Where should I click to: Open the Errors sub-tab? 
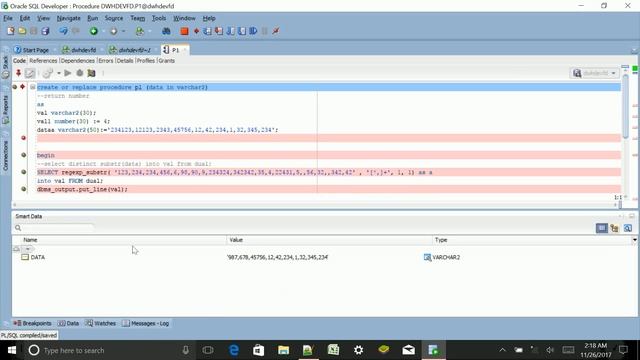click(106, 60)
